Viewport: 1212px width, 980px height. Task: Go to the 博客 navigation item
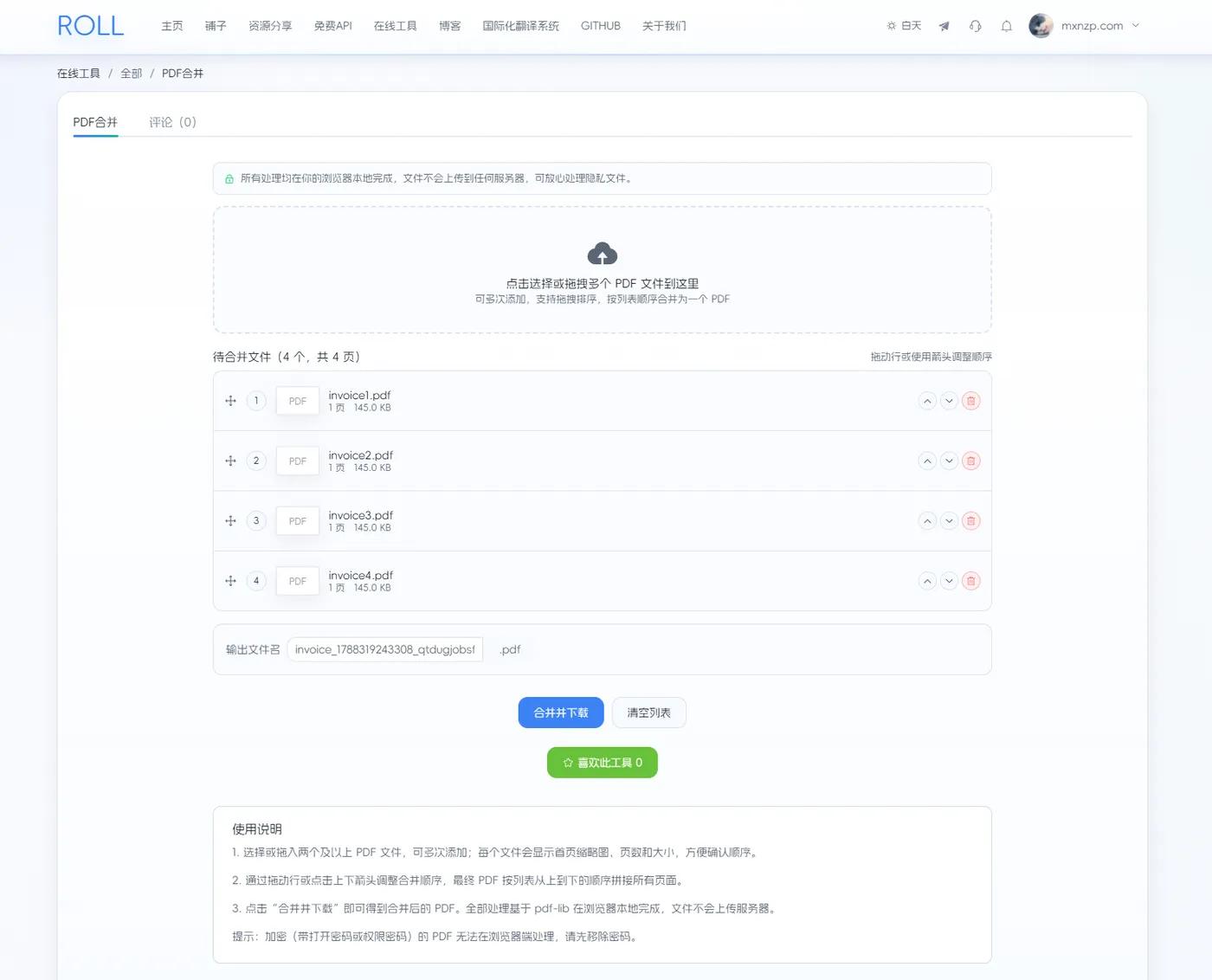click(450, 26)
